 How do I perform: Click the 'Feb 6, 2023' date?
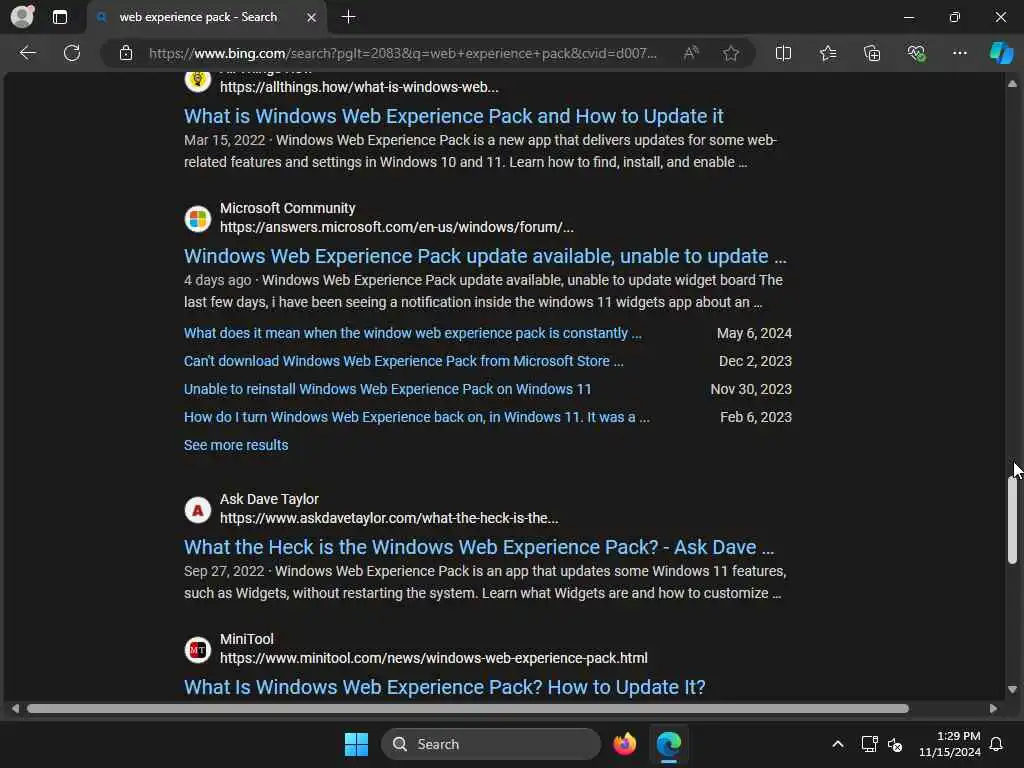click(756, 417)
